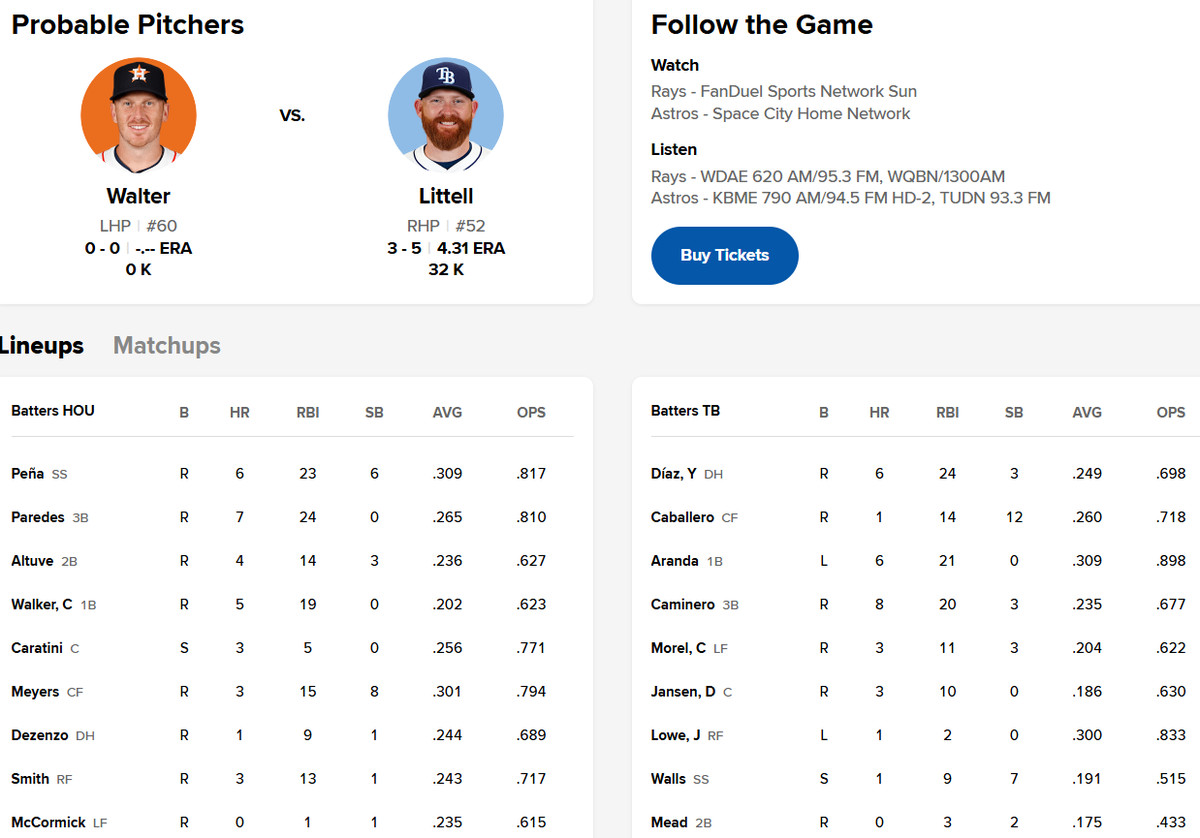Click the AVG column header for TB

[1087, 412]
